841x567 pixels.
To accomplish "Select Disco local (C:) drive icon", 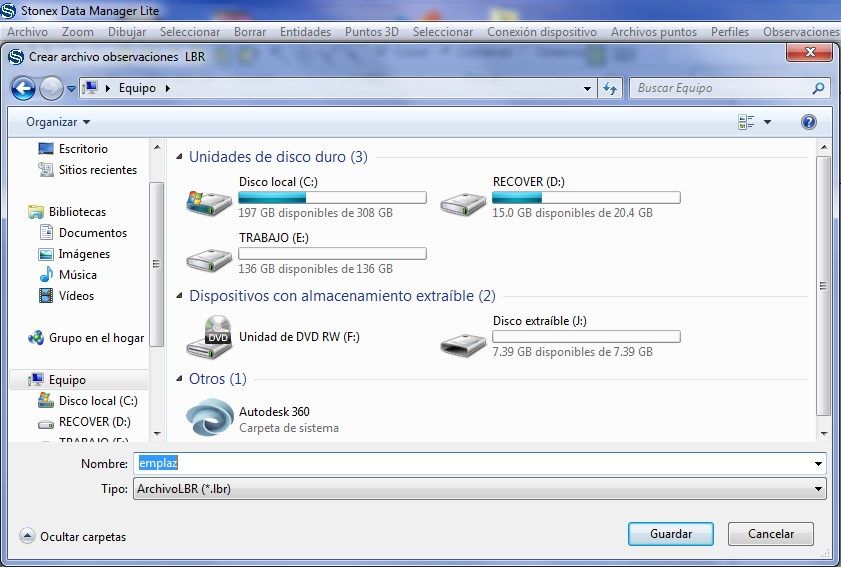I will click(209, 202).
